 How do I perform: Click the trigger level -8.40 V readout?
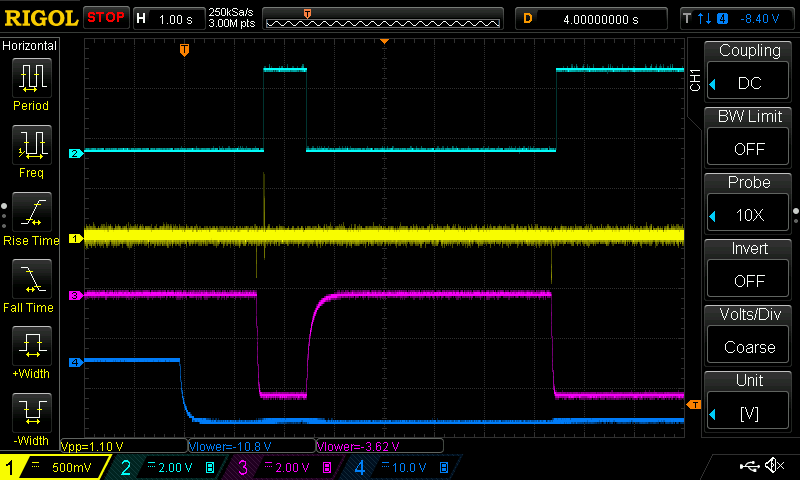760,19
